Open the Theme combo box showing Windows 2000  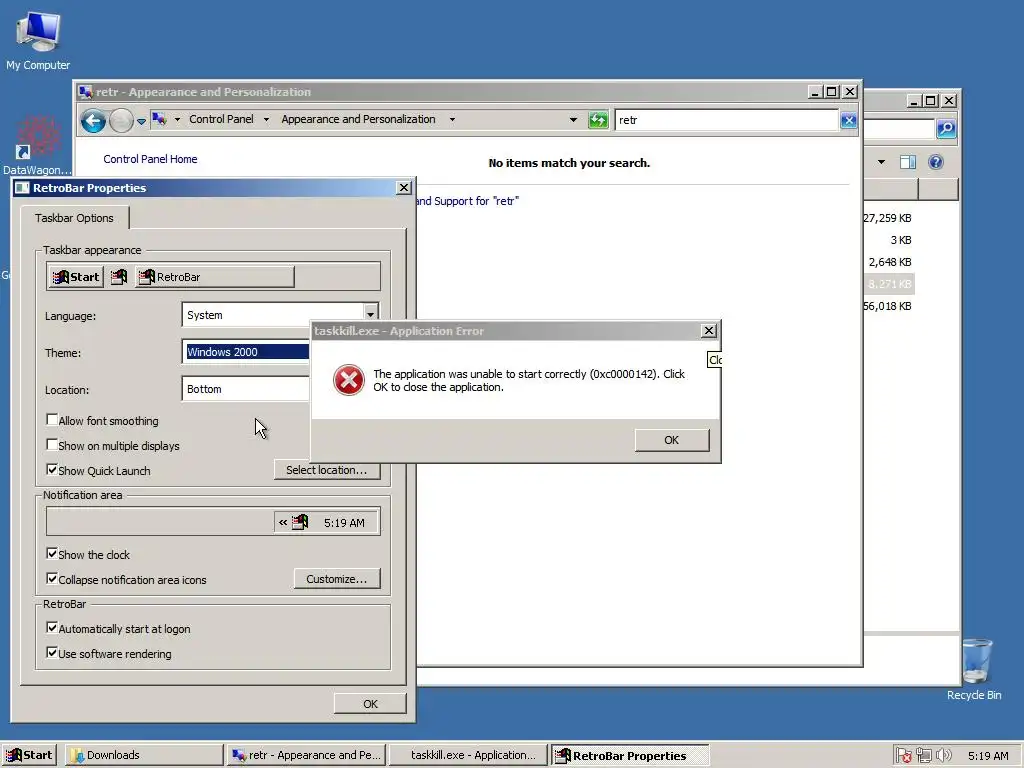click(x=246, y=352)
